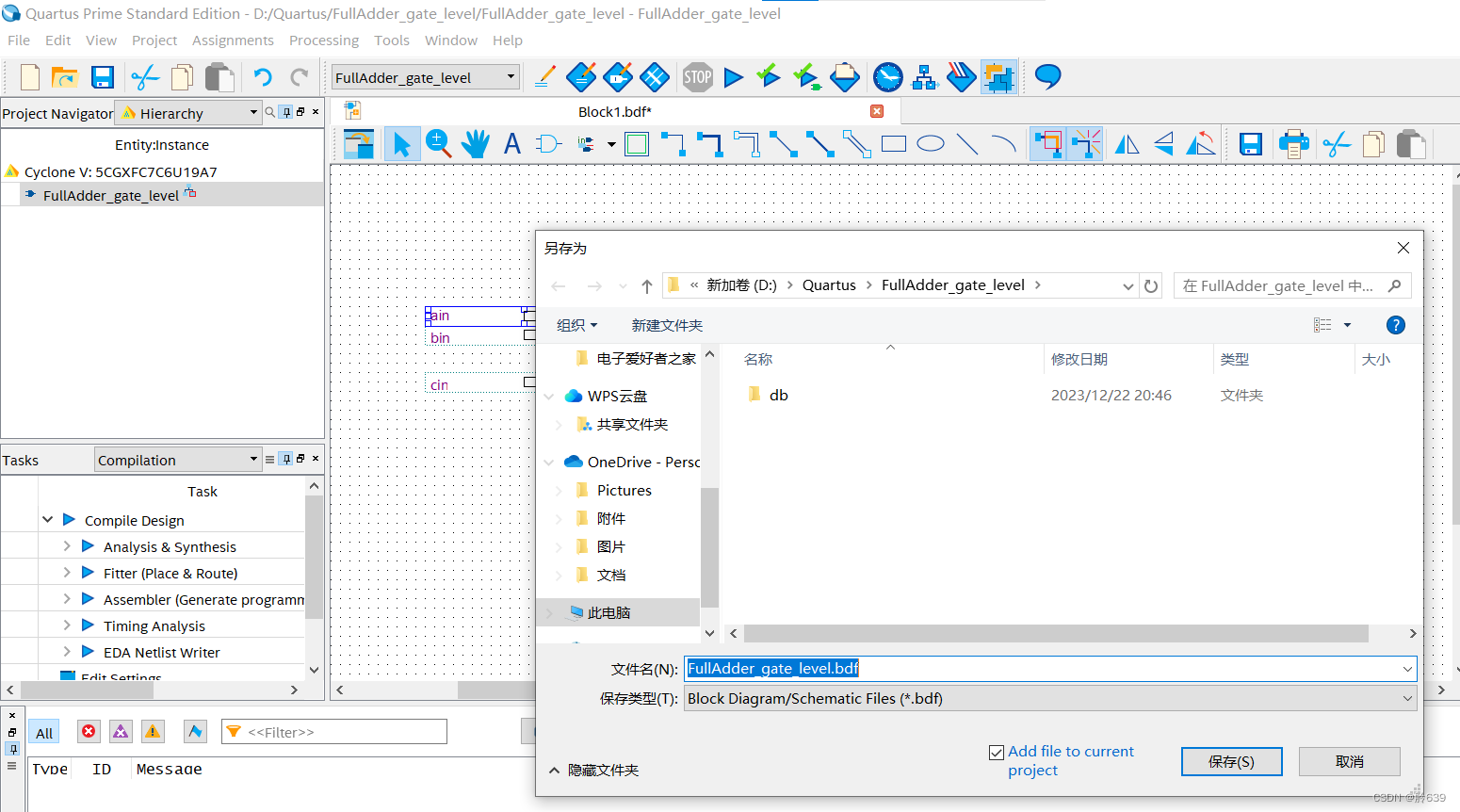Open the Project menu
Viewport: 1460px width, 812px height.
[154, 41]
